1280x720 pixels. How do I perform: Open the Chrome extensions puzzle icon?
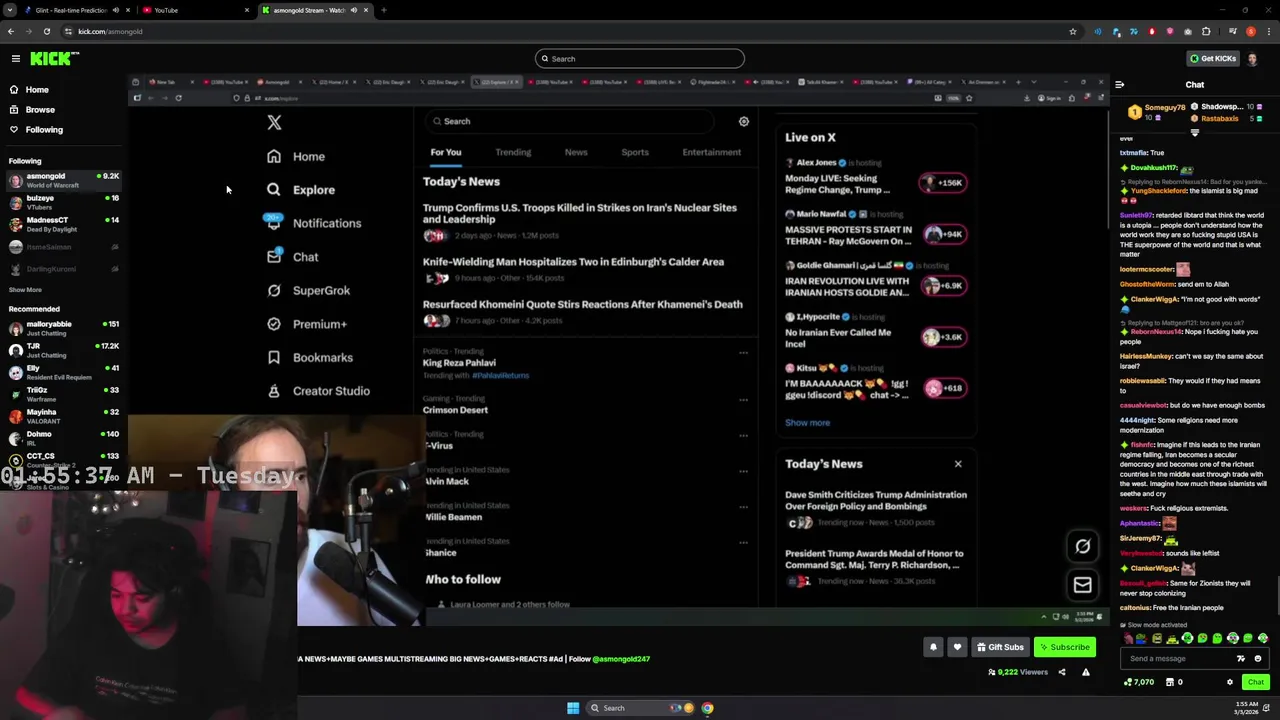[1206, 31]
